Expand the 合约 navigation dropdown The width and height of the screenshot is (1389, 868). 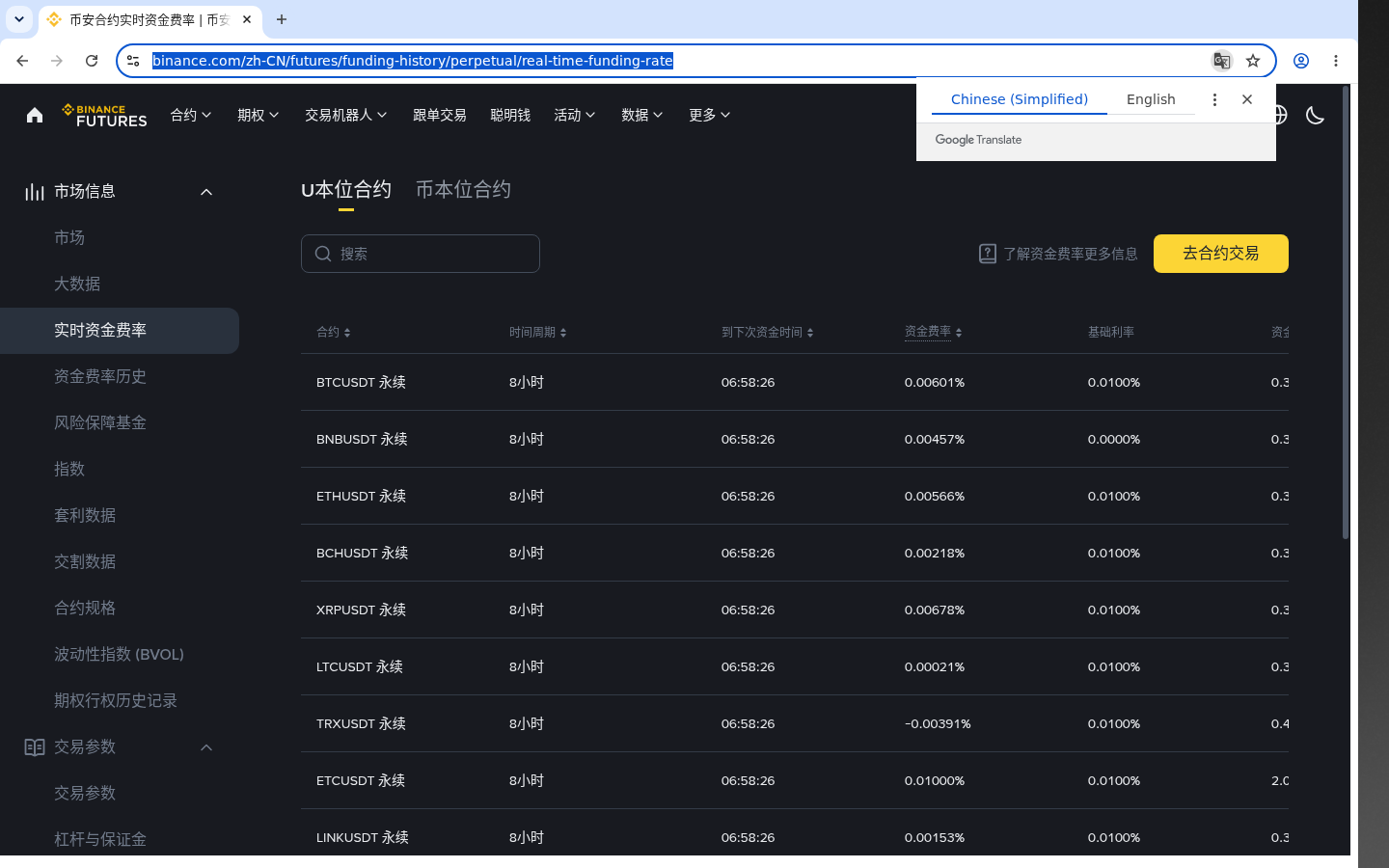point(191,115)
